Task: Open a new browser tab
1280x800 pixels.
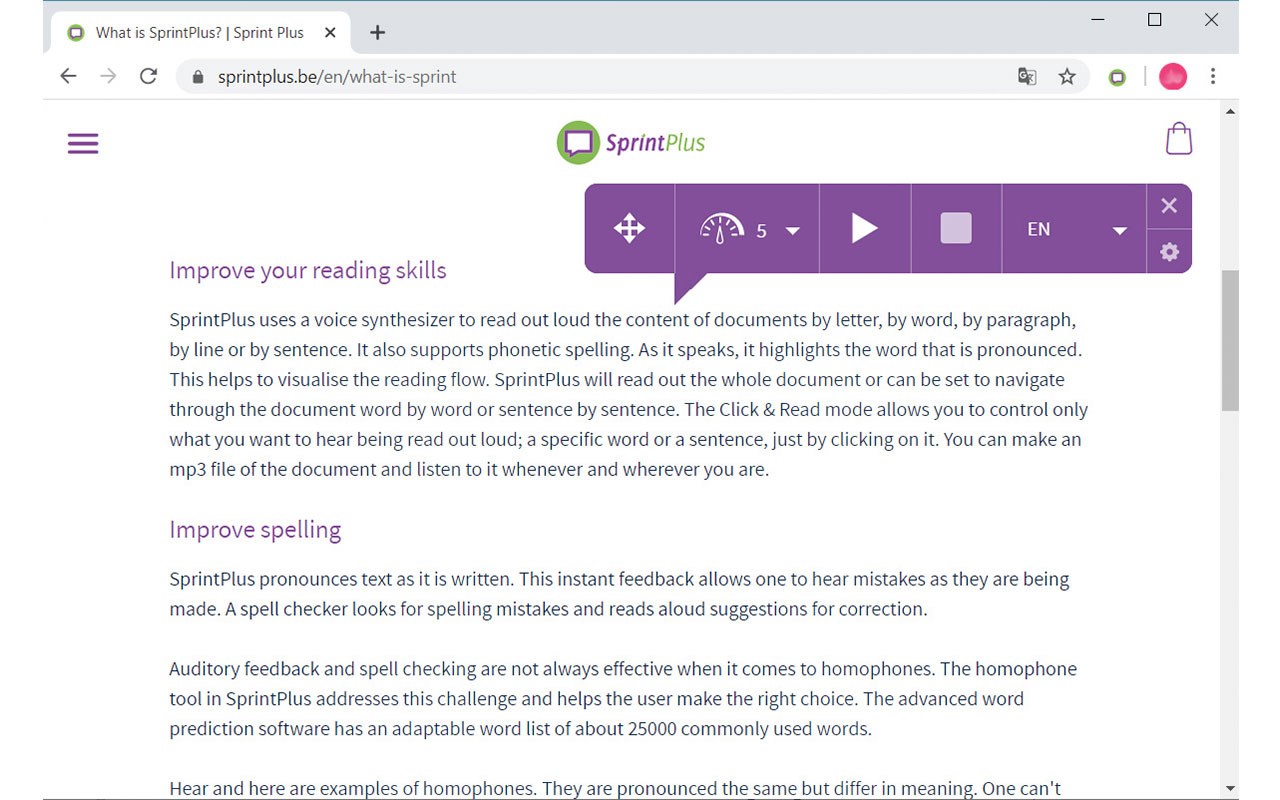Action: [x=377, y=33]
